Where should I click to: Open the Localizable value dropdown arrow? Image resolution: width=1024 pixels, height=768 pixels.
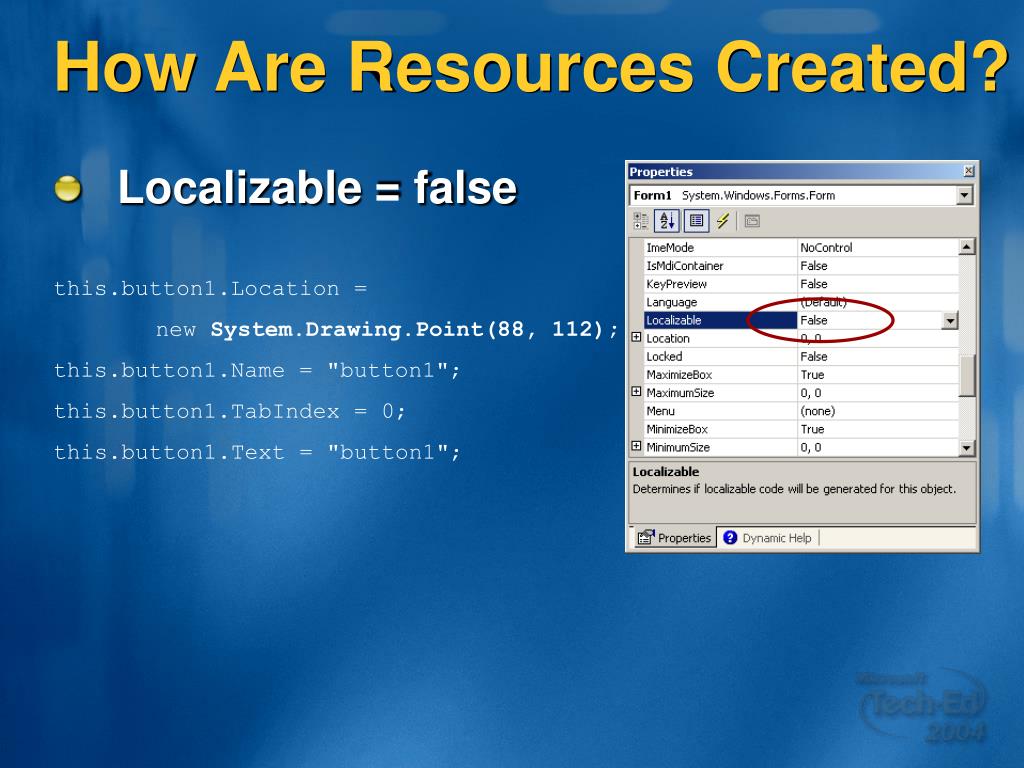[950, 321]
